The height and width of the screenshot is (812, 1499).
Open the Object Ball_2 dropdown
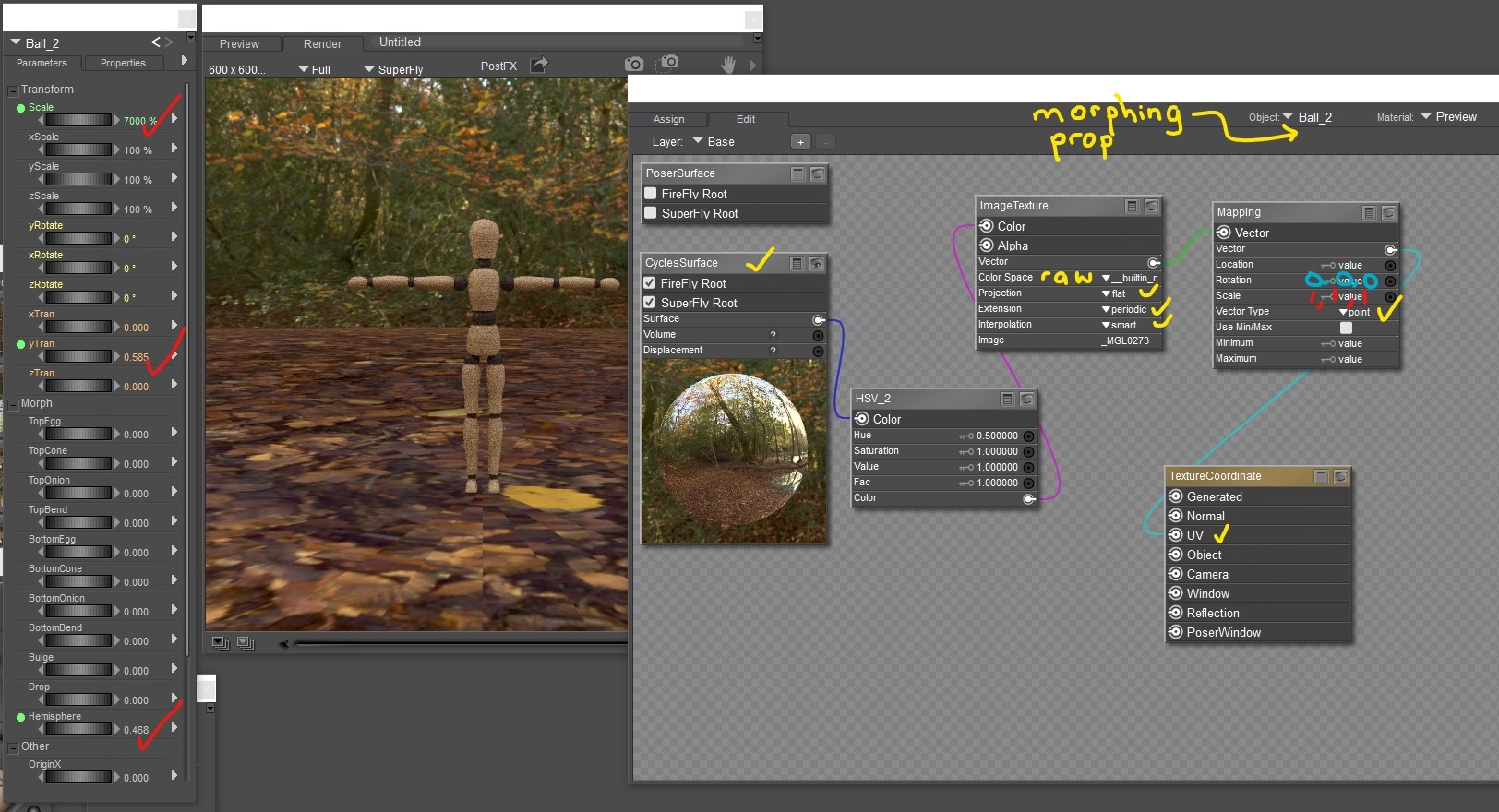pos(1307,117)
